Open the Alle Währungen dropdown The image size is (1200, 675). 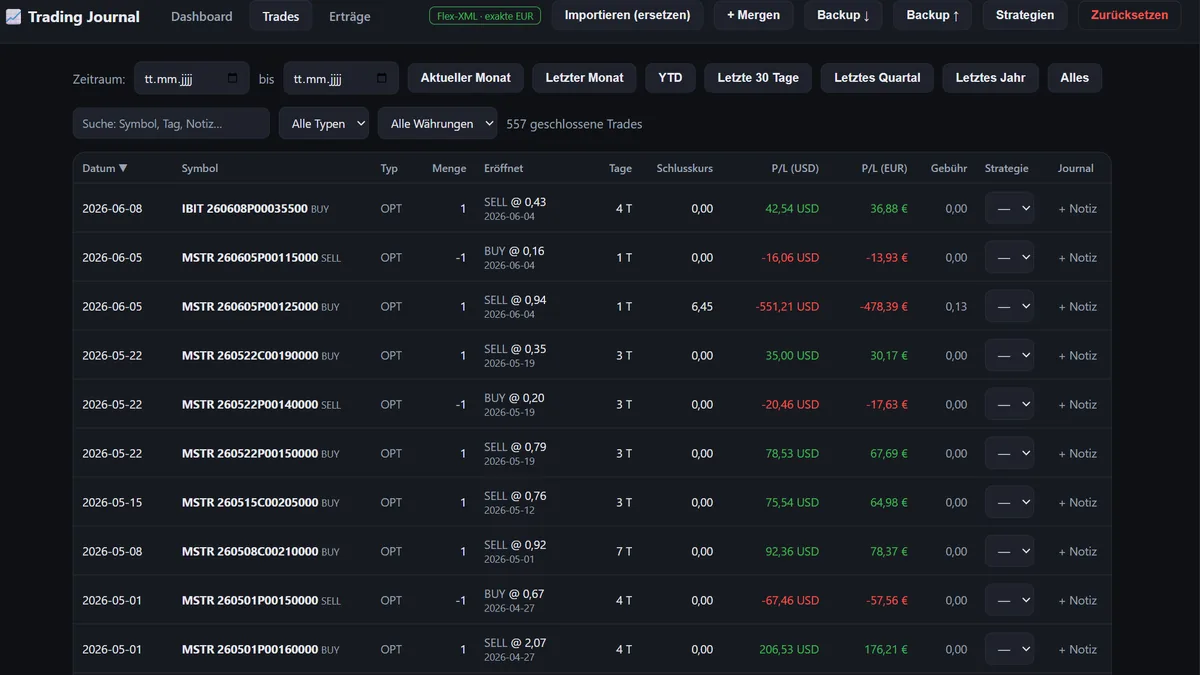[438, 124]
